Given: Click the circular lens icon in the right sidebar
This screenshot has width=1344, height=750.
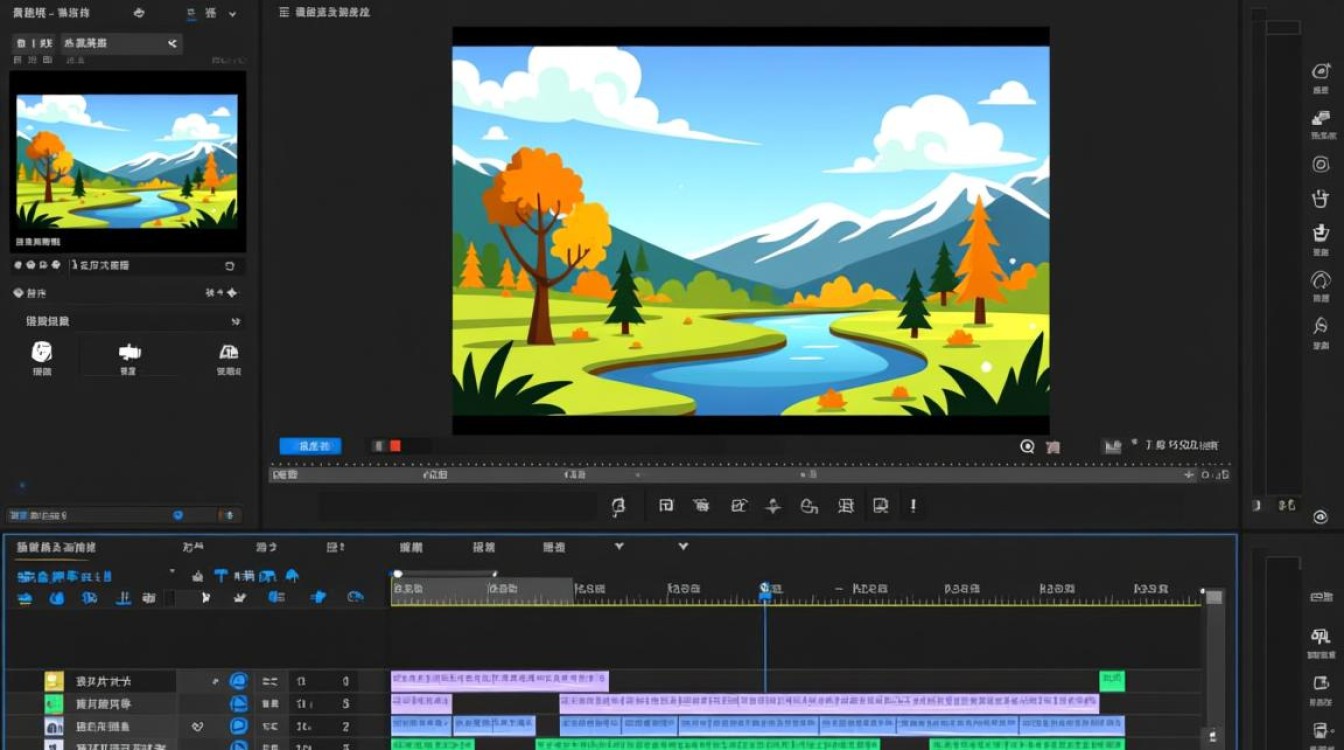Looking at the screenshot, I should coord(1321,164).
